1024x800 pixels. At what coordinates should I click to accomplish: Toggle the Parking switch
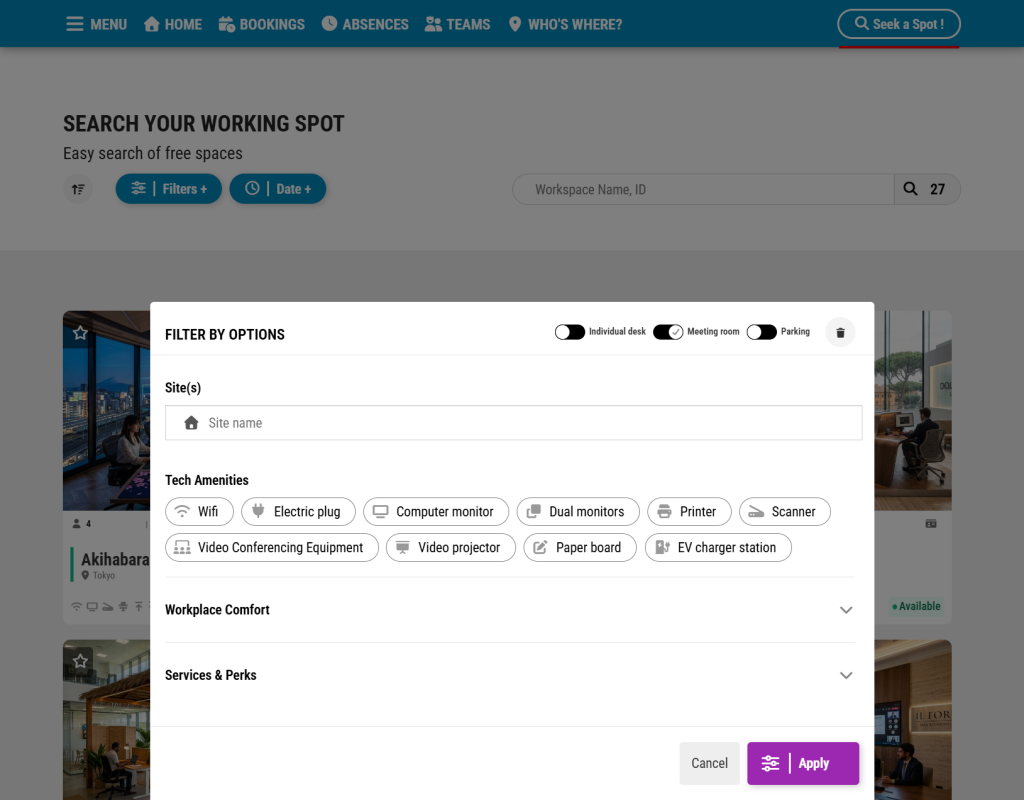coord(761,332)
